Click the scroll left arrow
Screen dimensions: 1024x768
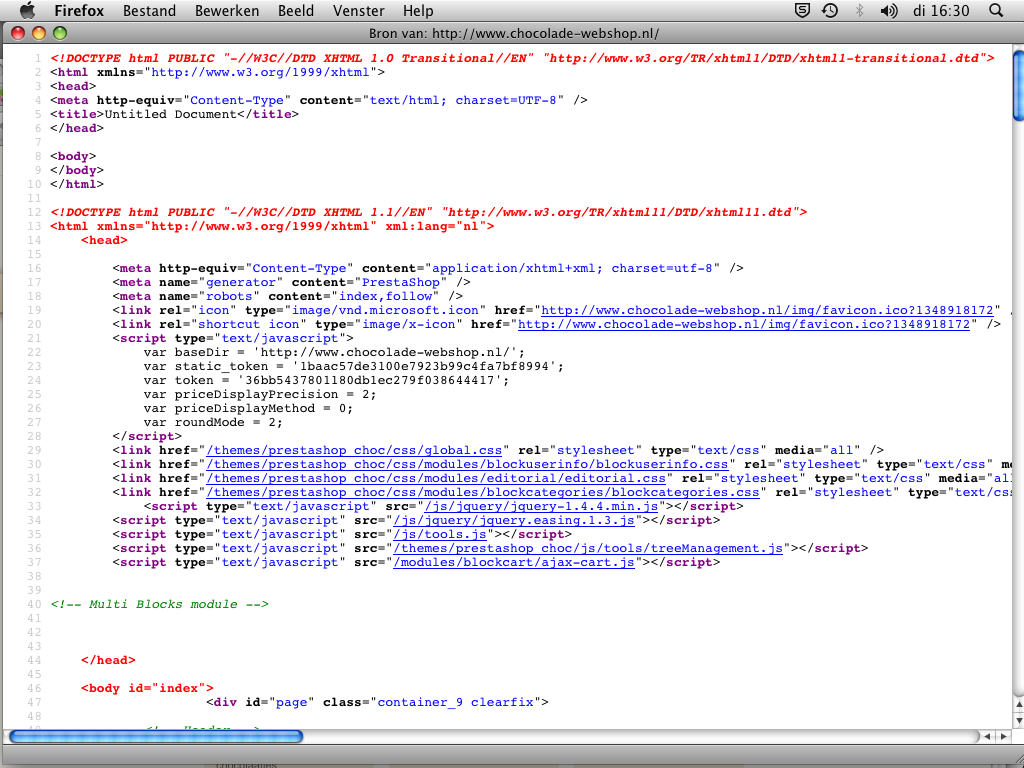click(987, 737)
